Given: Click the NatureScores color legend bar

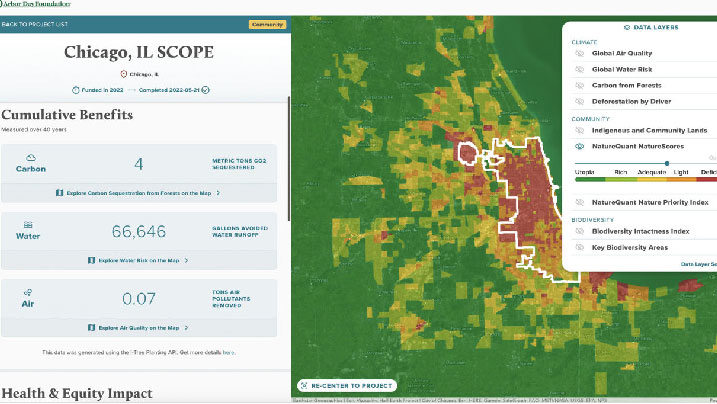Looking at the screenshot, I should pos(646,180).
